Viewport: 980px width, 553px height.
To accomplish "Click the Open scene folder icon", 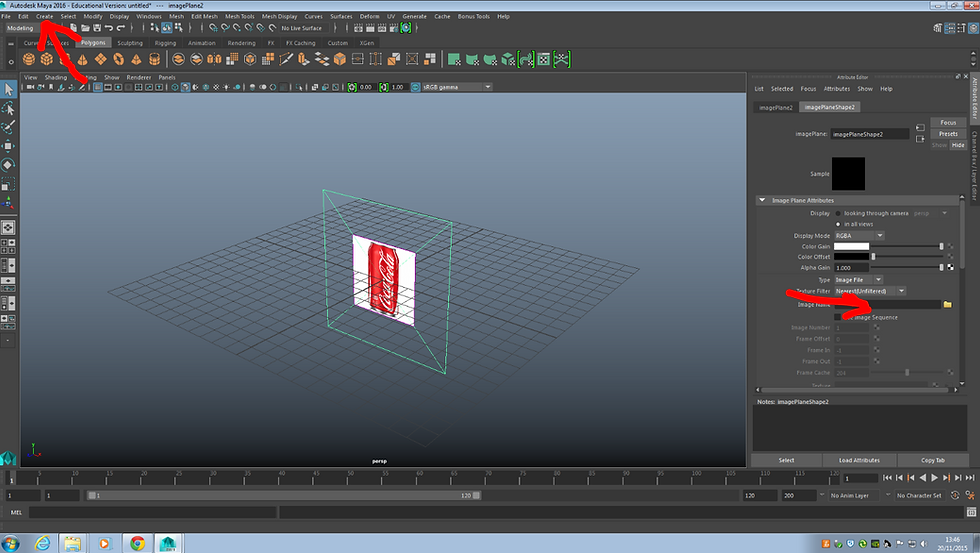I will tap(86, 28).
